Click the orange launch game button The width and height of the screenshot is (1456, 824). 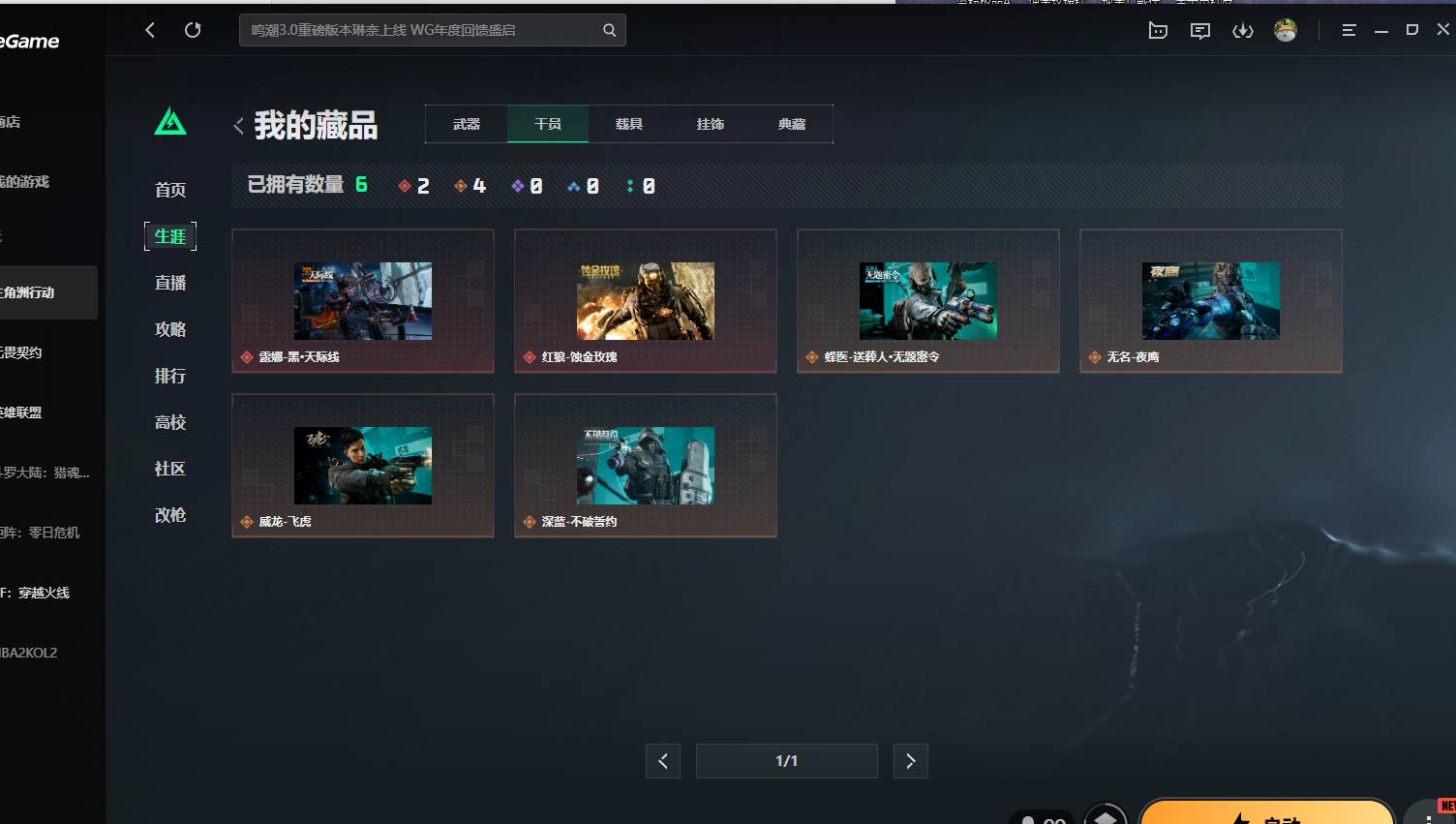coord(1267,812)
